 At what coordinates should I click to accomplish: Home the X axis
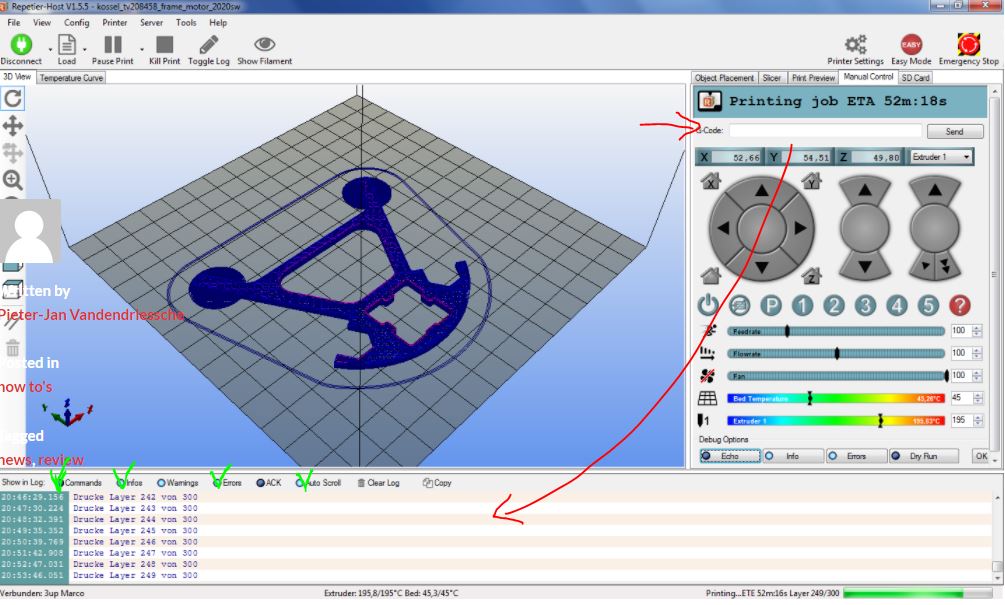[711, 182]
